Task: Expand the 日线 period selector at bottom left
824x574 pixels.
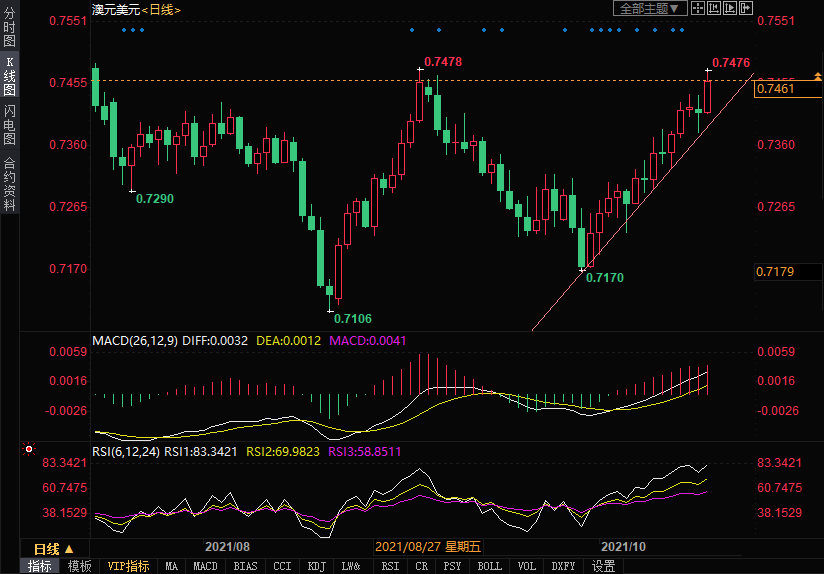Action: point(54,549)
